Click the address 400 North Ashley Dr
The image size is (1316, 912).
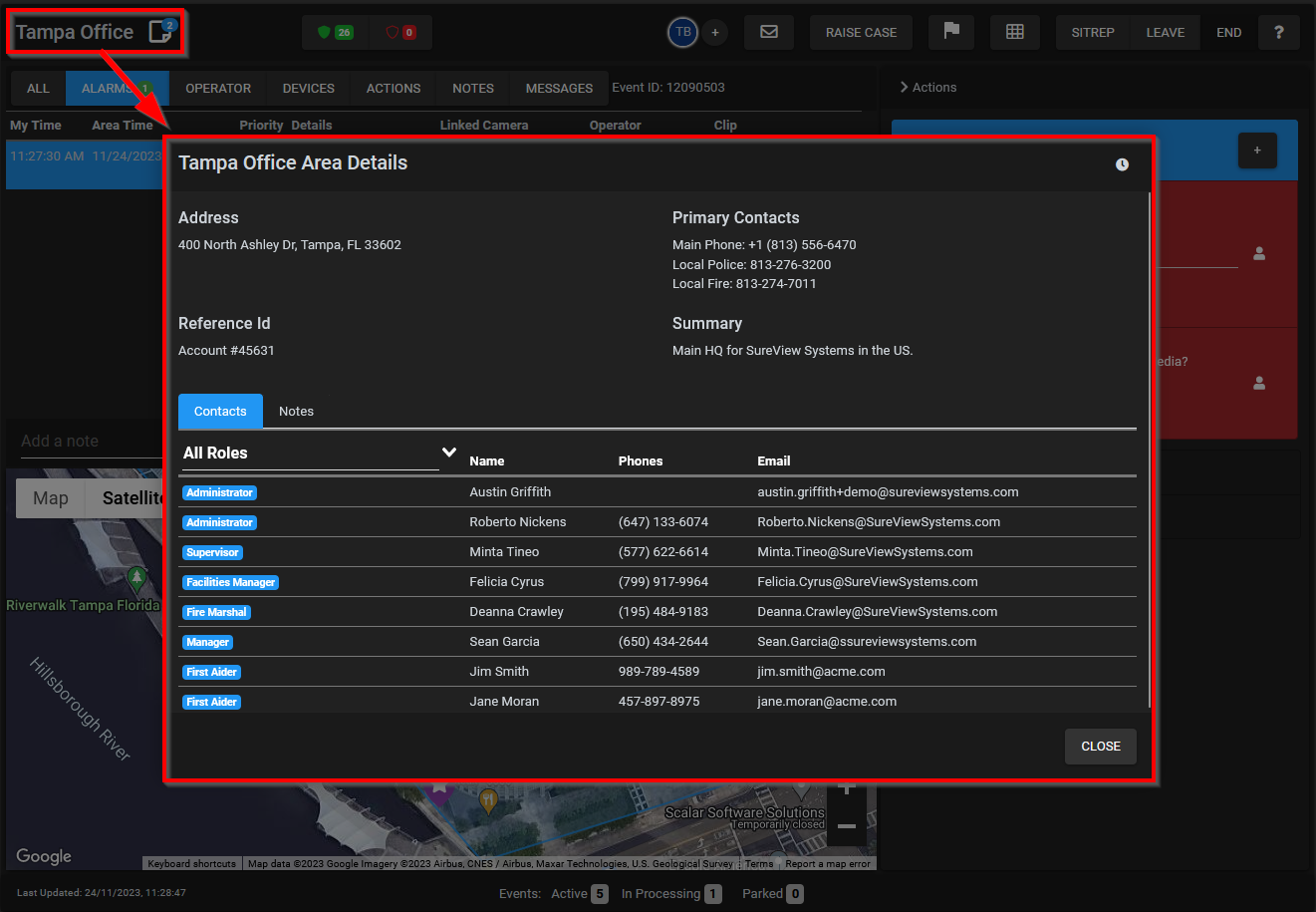[x=289, y=244]
